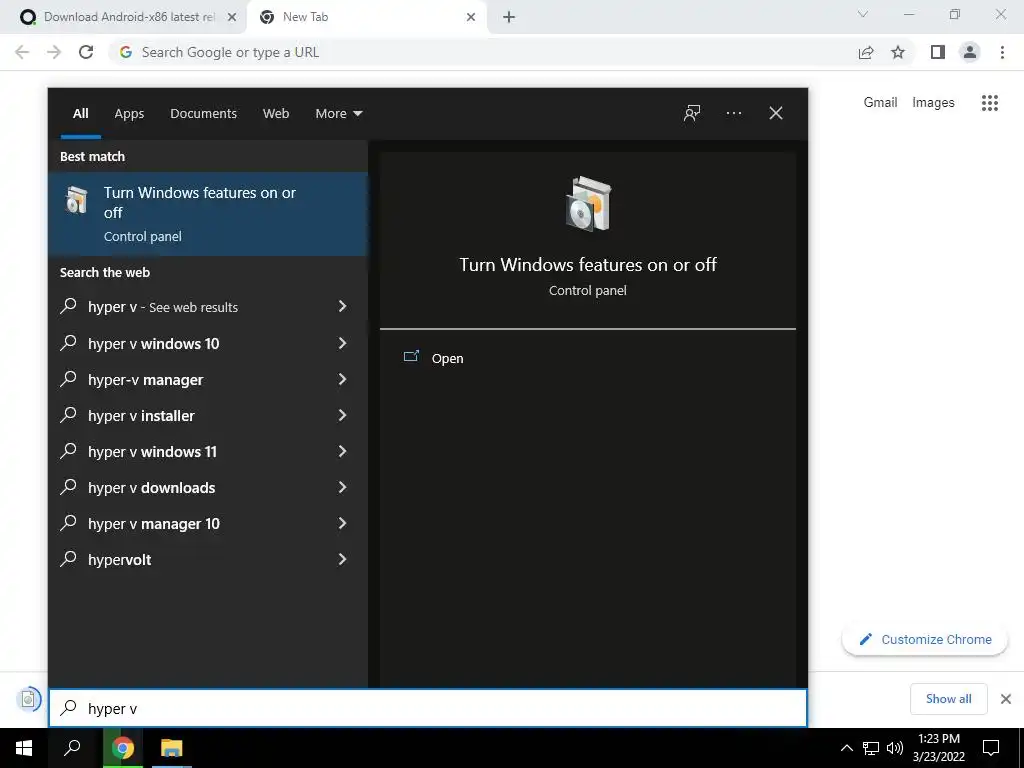This screenshot has height=768, width=1024.
Task: Select best match Turn Windows features result
Action: tap(208, 214)
